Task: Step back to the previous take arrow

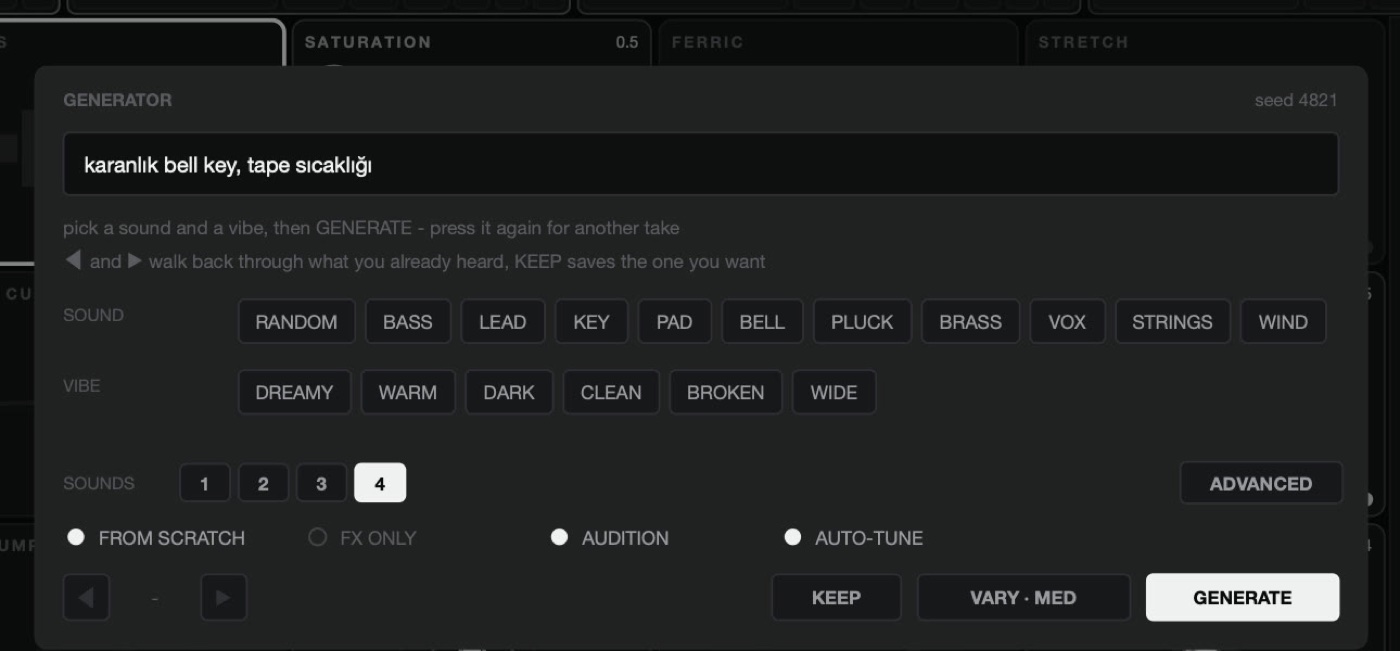Action: [86, 597]
